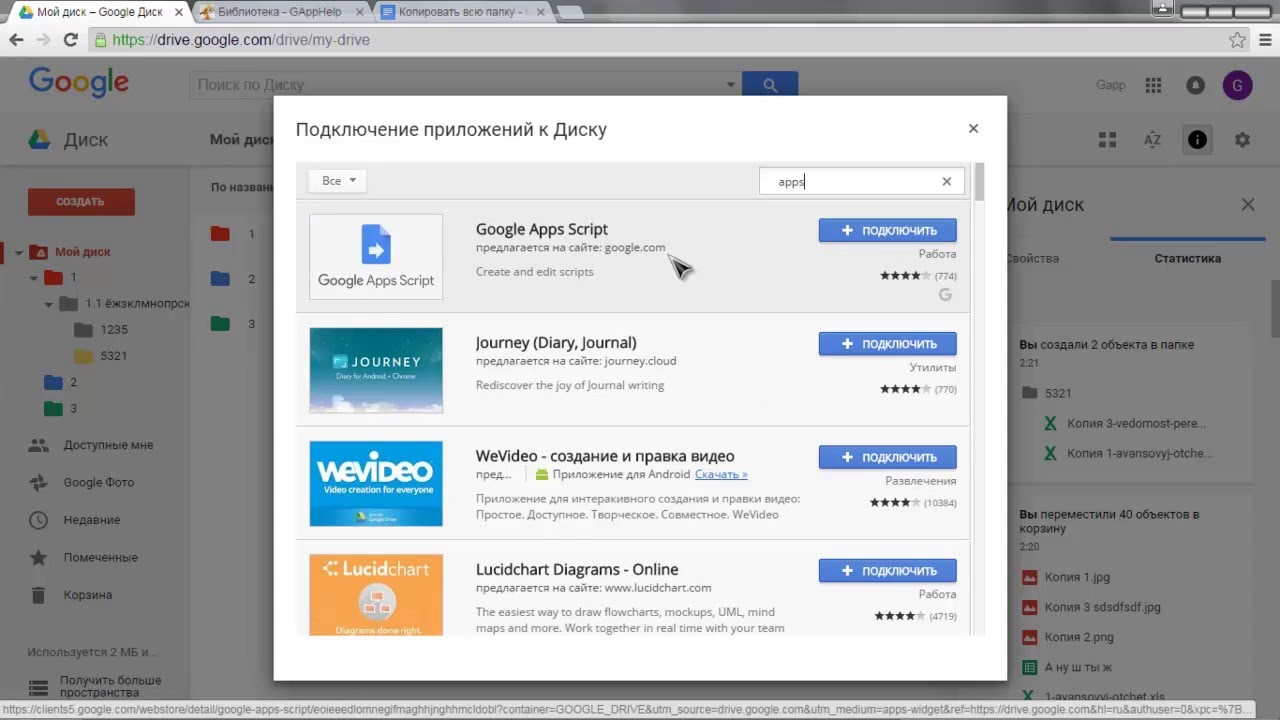
Task: Open the WeVideo app thumbnail
Action: (x=376, y=483)
